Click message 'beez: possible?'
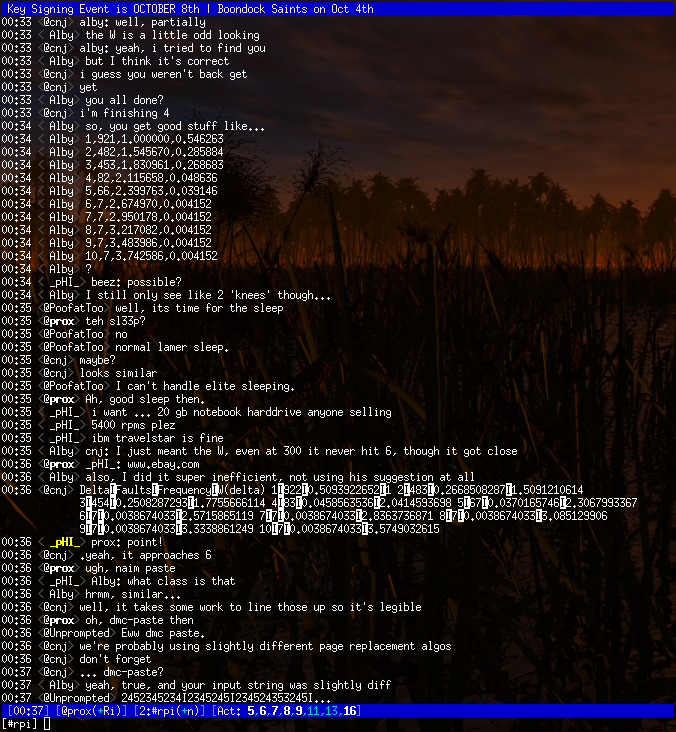 point(136,282)
